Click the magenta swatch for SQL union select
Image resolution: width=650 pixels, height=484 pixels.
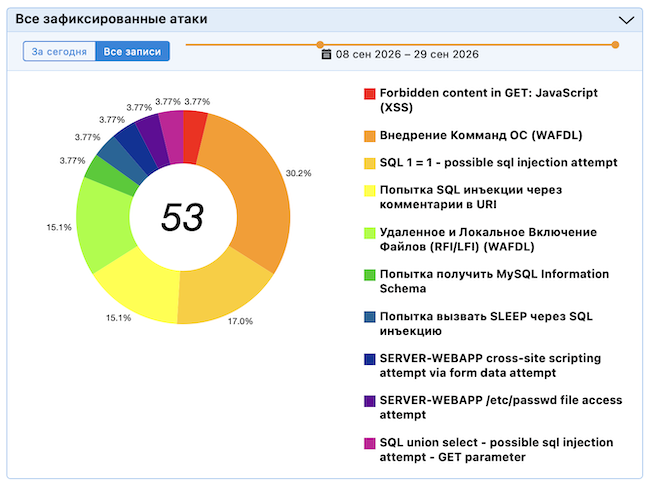click(369, 443)
